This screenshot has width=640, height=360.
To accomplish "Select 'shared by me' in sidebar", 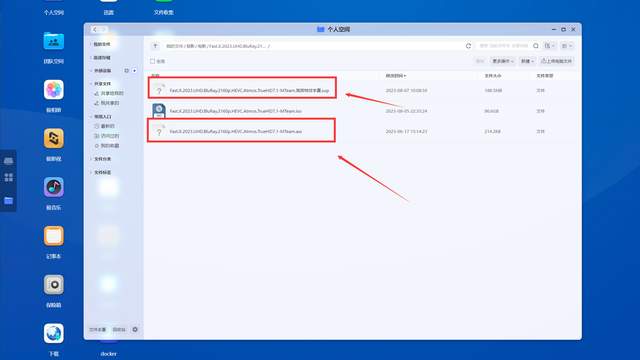I will 107,103.
